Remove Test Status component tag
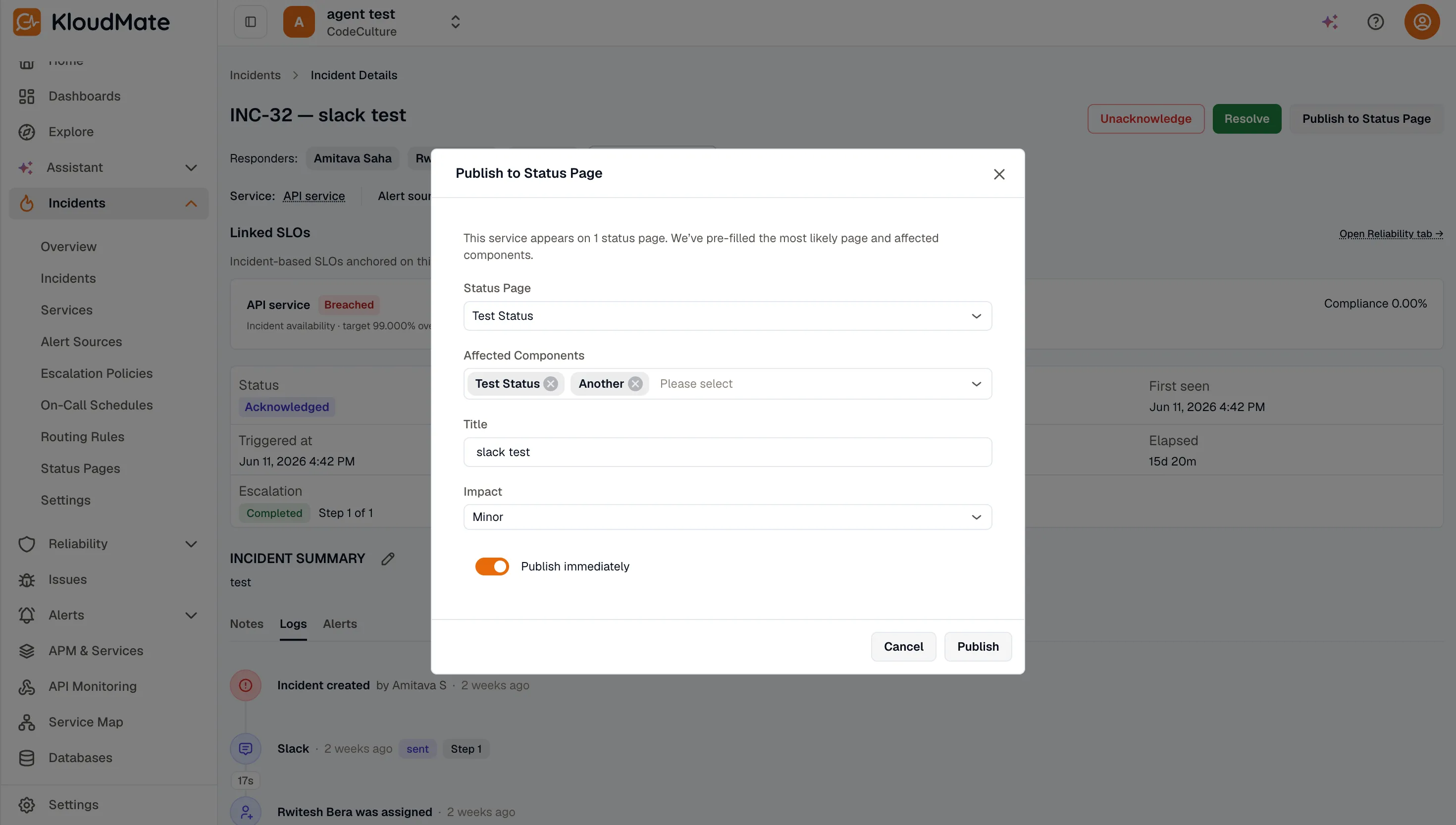The image size is (1456, 825). point(550,384)
